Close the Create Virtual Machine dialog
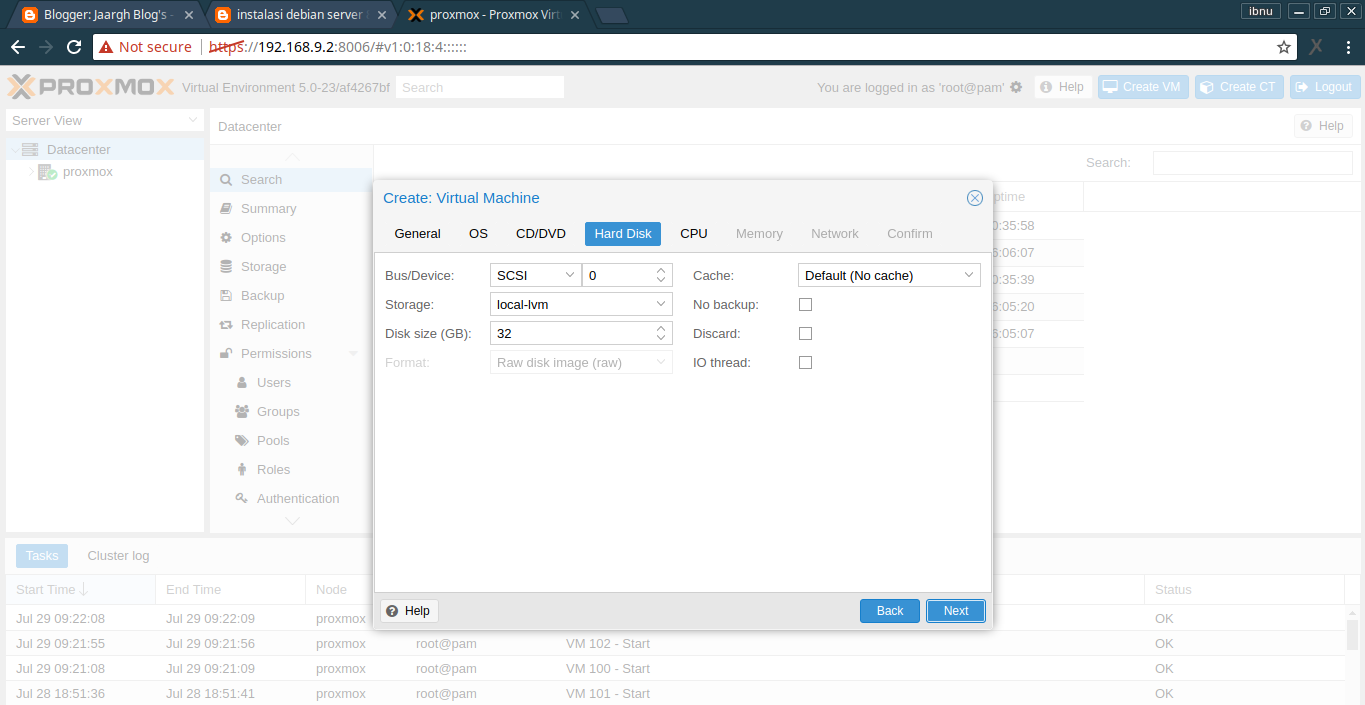The height and width of the screenshot is (705, 1365). point(975,198)
